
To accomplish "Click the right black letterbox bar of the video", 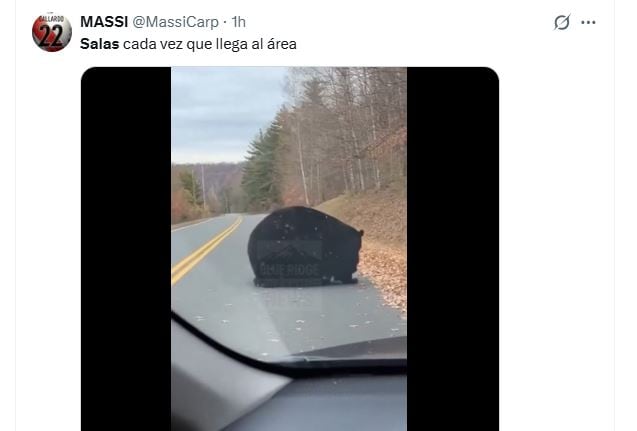I will [453, 249].
